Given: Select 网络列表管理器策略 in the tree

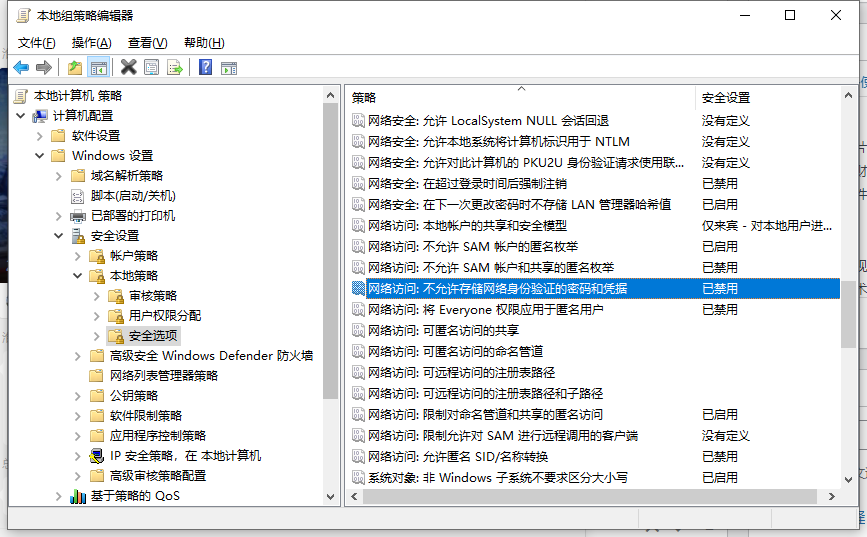Looking at the screenshot, I should [x=164, y=376].
